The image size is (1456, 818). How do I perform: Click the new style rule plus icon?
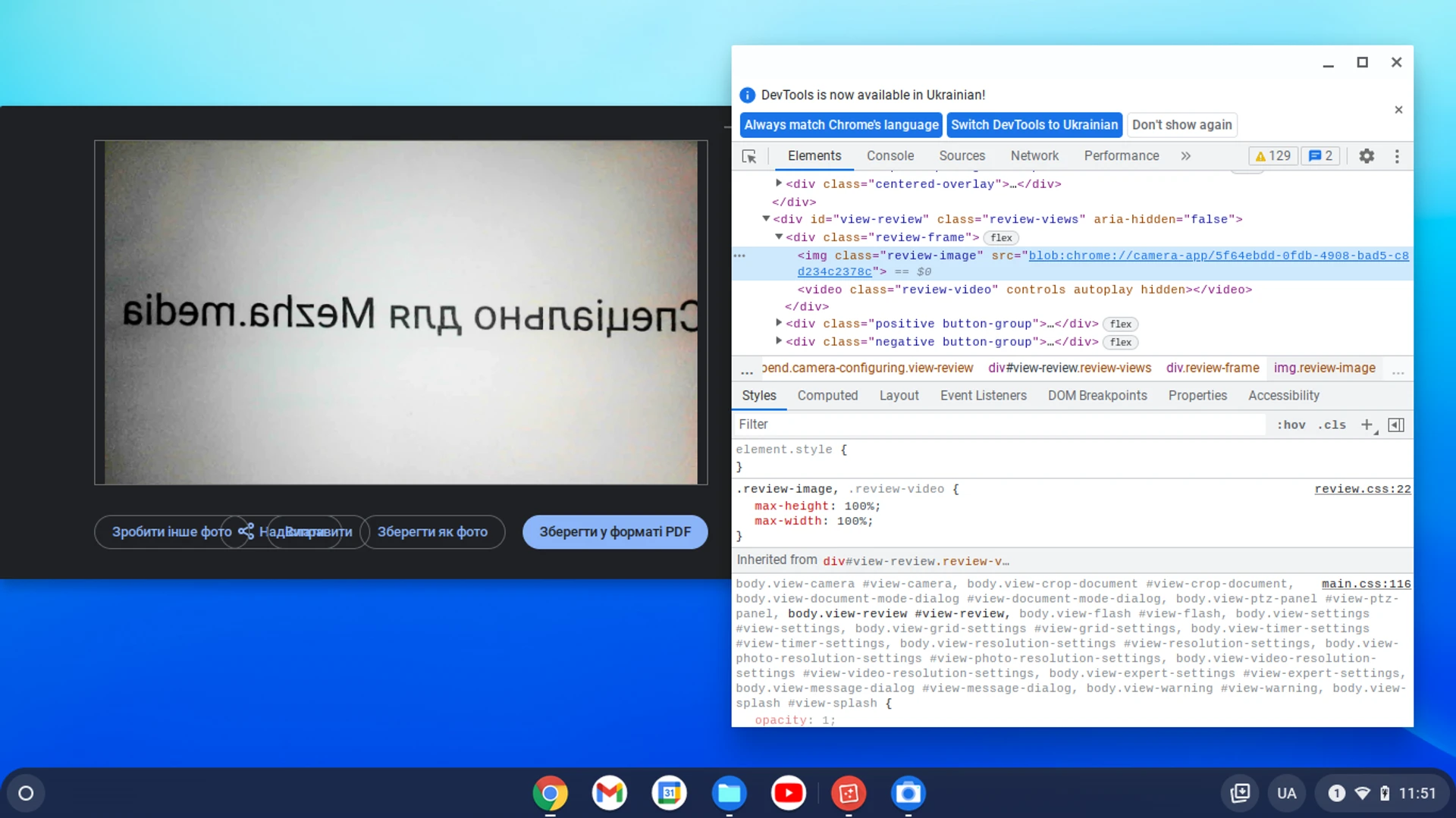(1367, 425)
